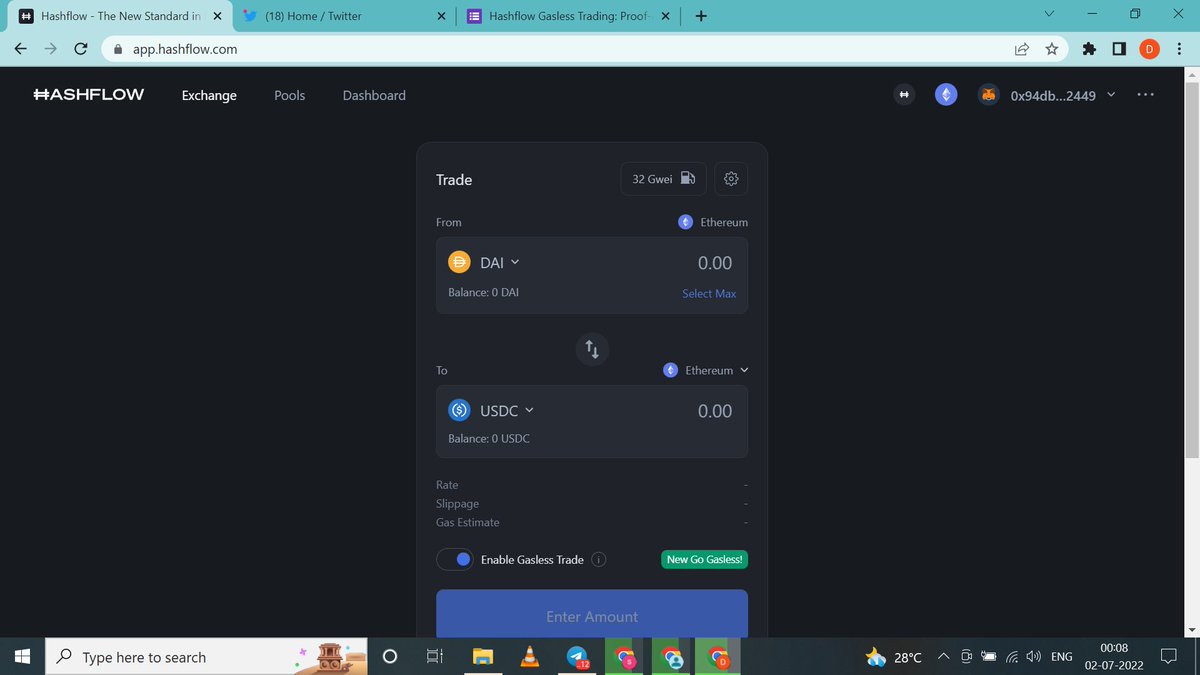
Task: Show hidden system tray icons chevron
Action: 943,657
